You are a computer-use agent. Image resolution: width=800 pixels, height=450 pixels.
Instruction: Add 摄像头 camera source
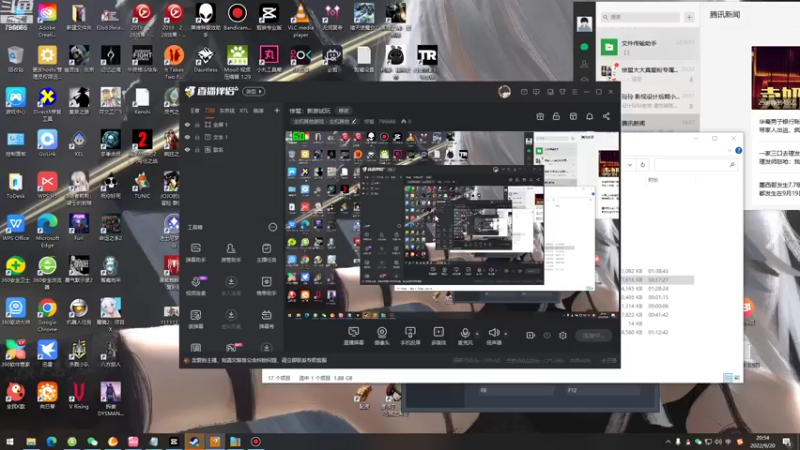click(382, 336)
